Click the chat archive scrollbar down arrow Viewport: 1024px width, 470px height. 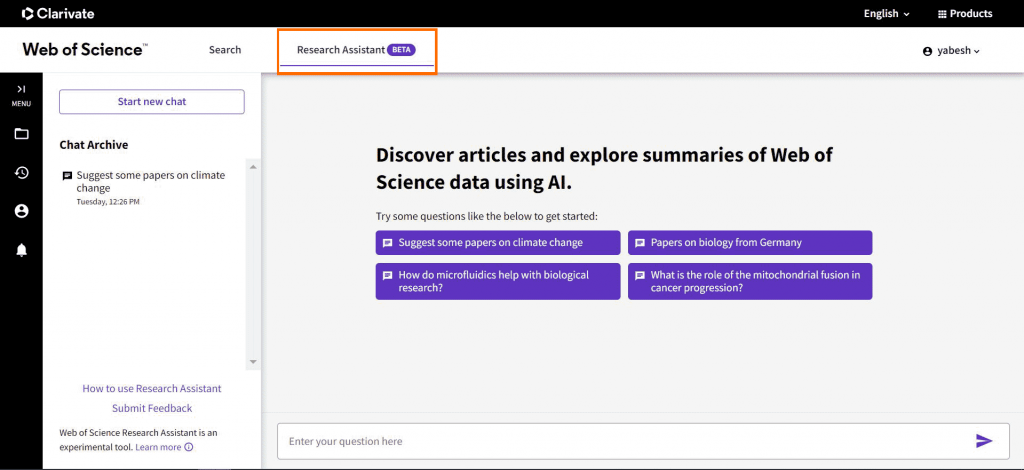point(253,362)
